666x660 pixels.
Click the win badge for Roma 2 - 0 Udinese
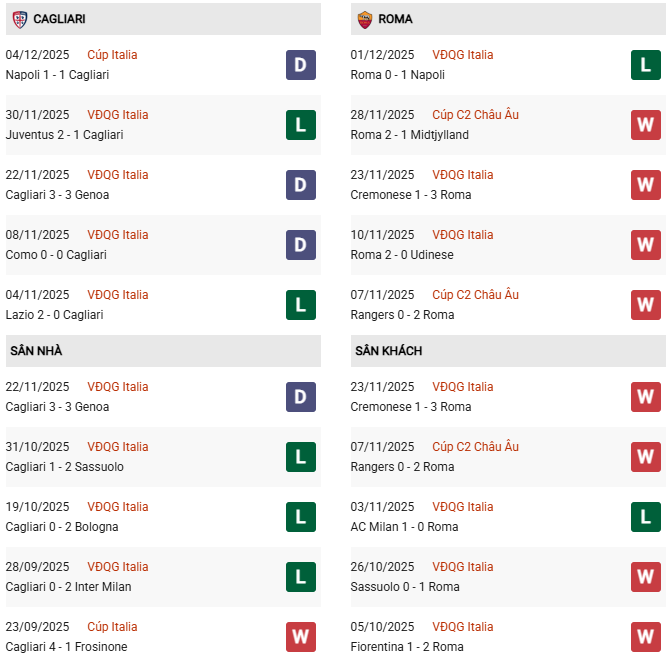[x=646, y=245]
